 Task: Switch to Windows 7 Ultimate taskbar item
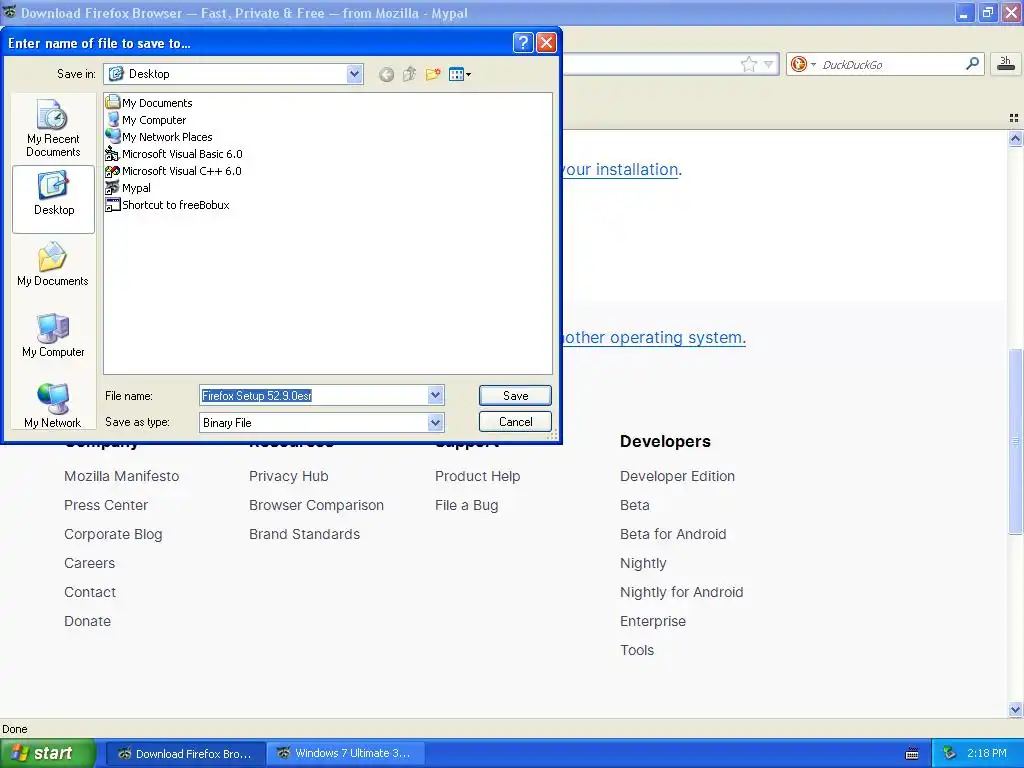(x=345, y=754)
